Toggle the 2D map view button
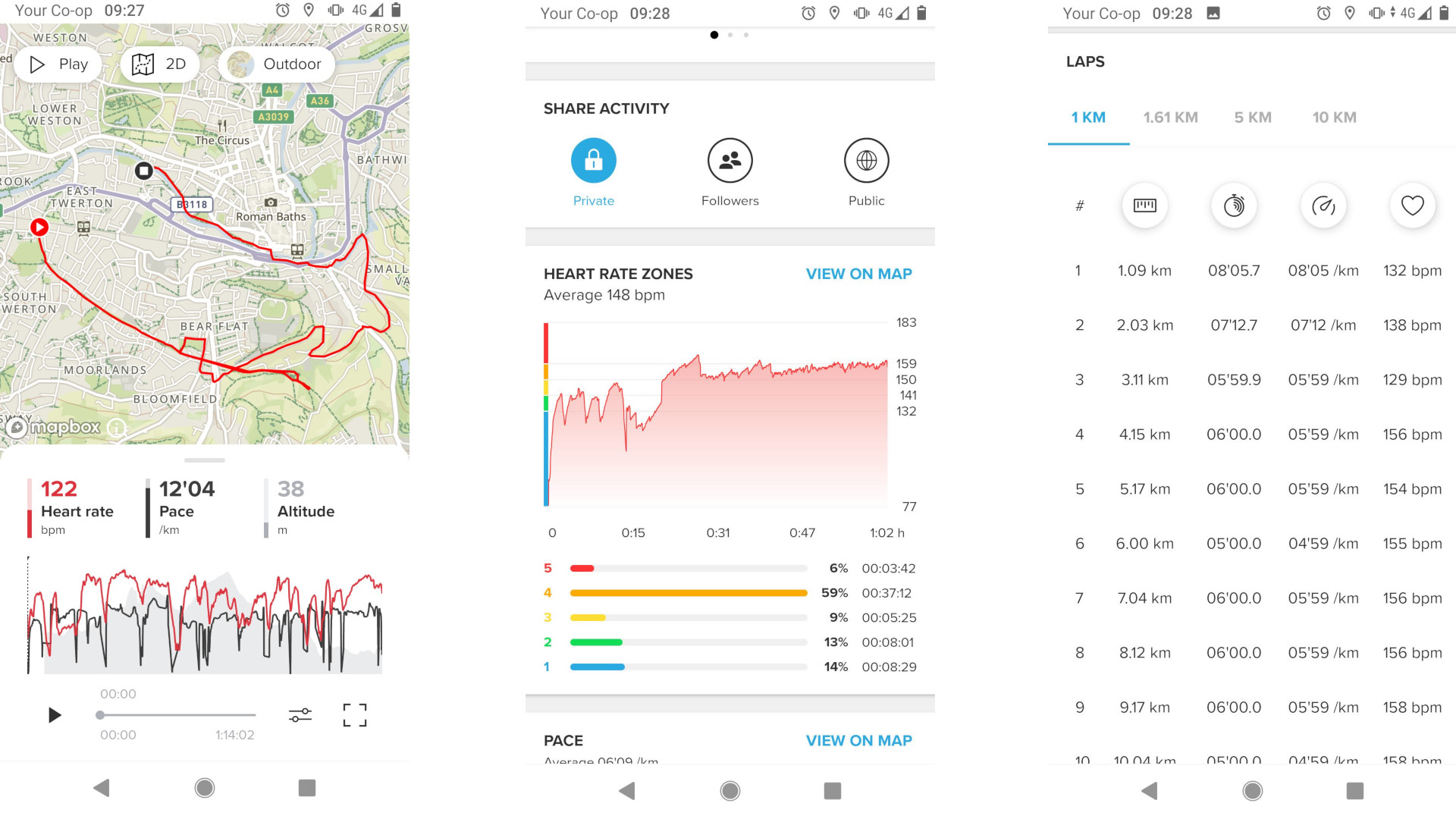 (x=161, y=63)
